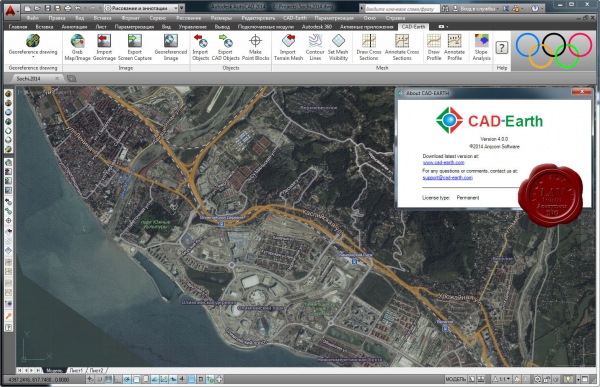600x387 pixels.
Task: Open the annotation scale 1:1 dropdown
Action: 501,379
